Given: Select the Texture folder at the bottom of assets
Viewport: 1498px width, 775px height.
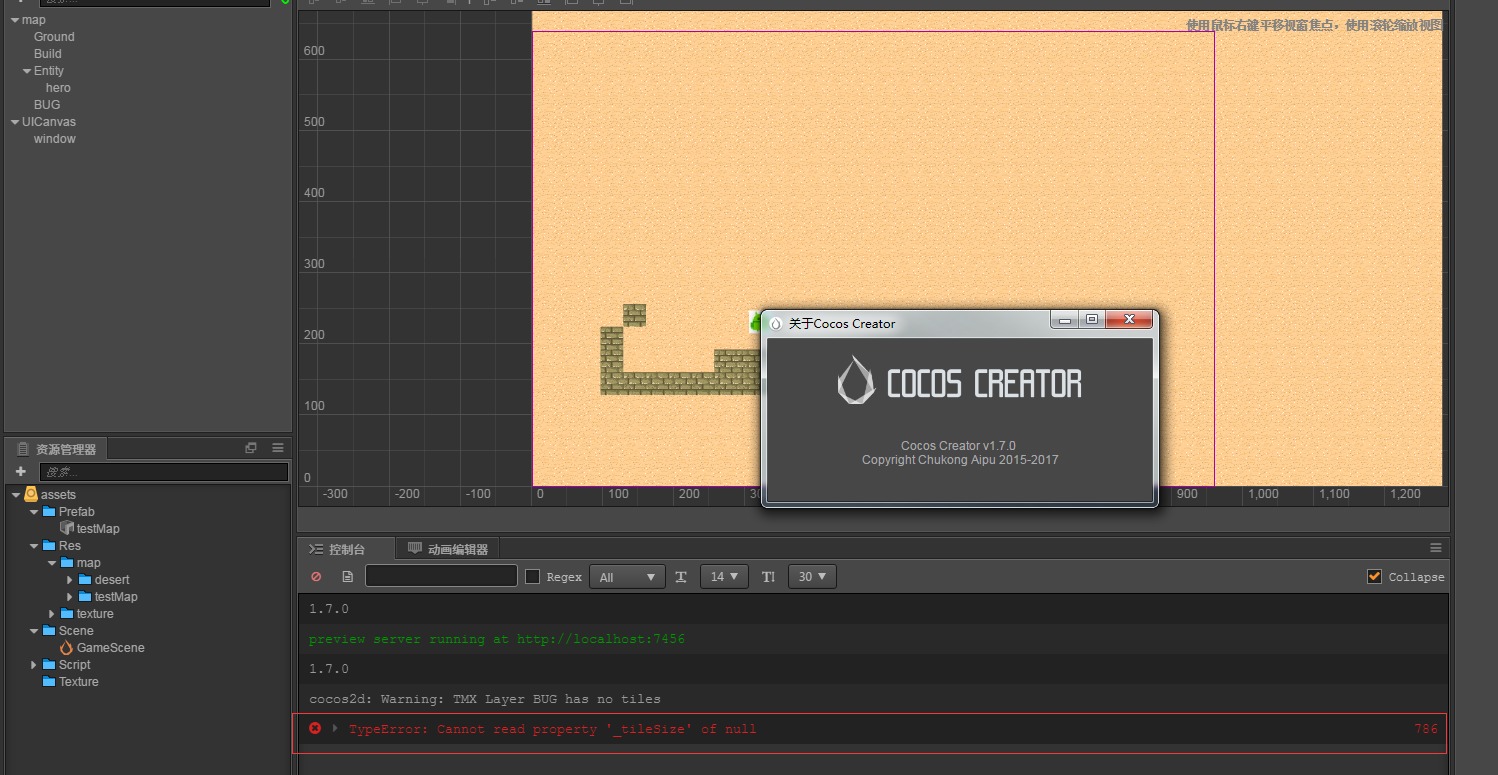Looking at the screenshot, I should pyautogui.click(x=70, y=682).
